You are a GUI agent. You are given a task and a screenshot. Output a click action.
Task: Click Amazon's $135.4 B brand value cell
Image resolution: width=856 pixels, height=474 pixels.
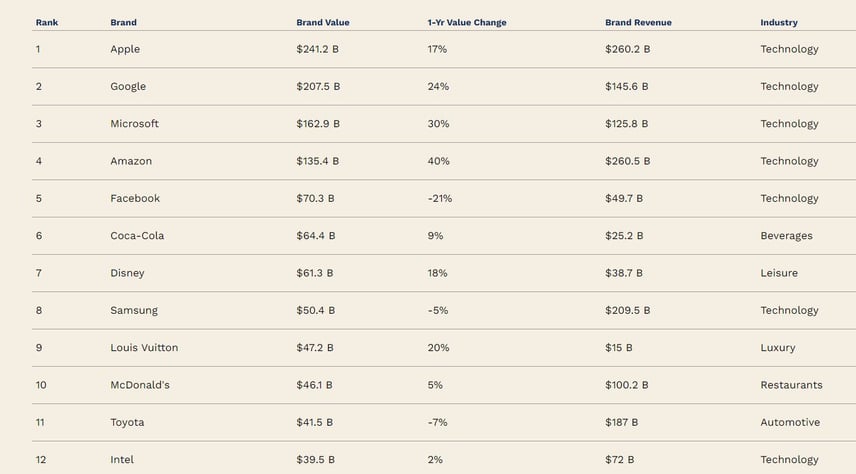click(318, 161)
